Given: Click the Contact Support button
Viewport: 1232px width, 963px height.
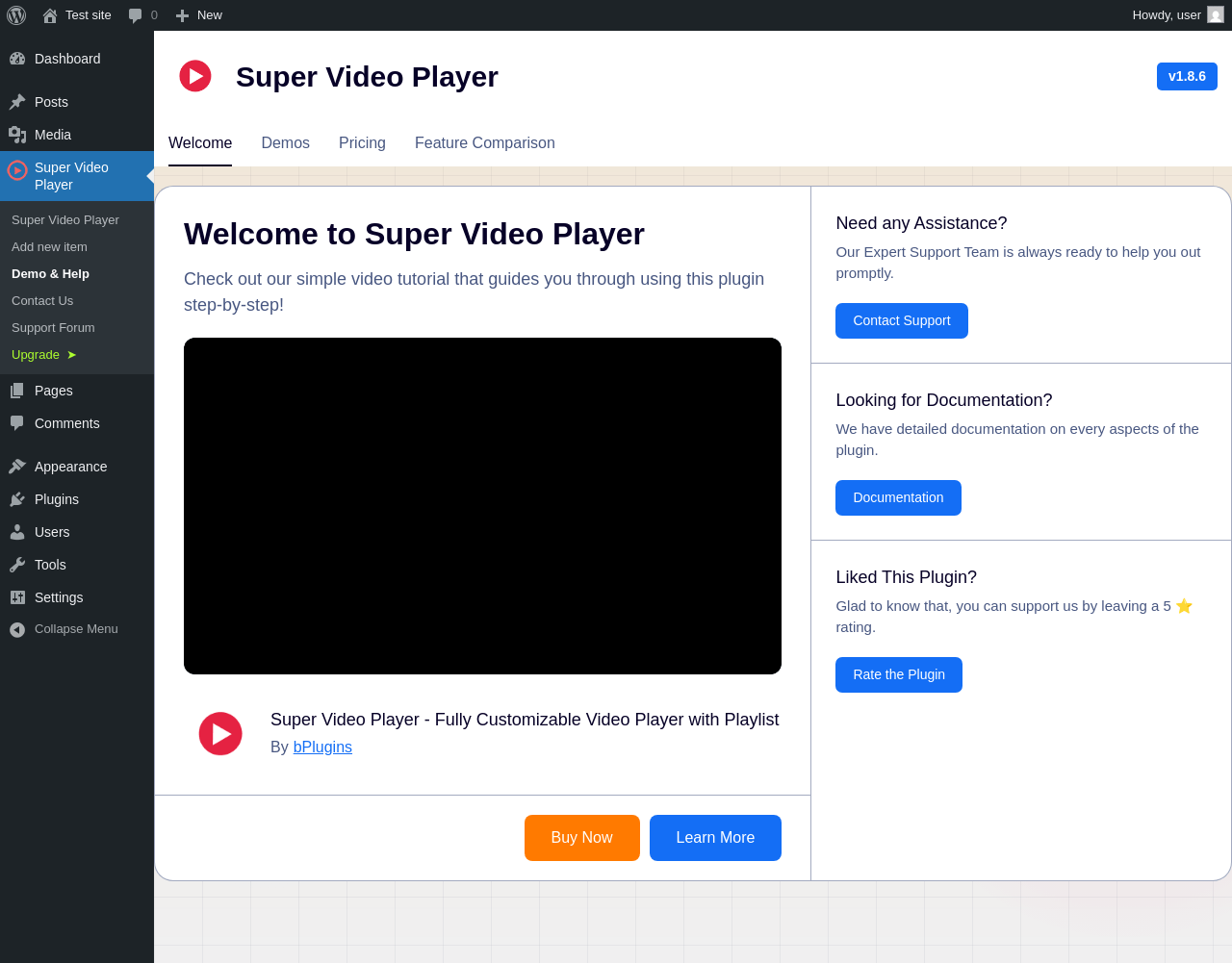Looking at the screenshot, I should (902, 321).
